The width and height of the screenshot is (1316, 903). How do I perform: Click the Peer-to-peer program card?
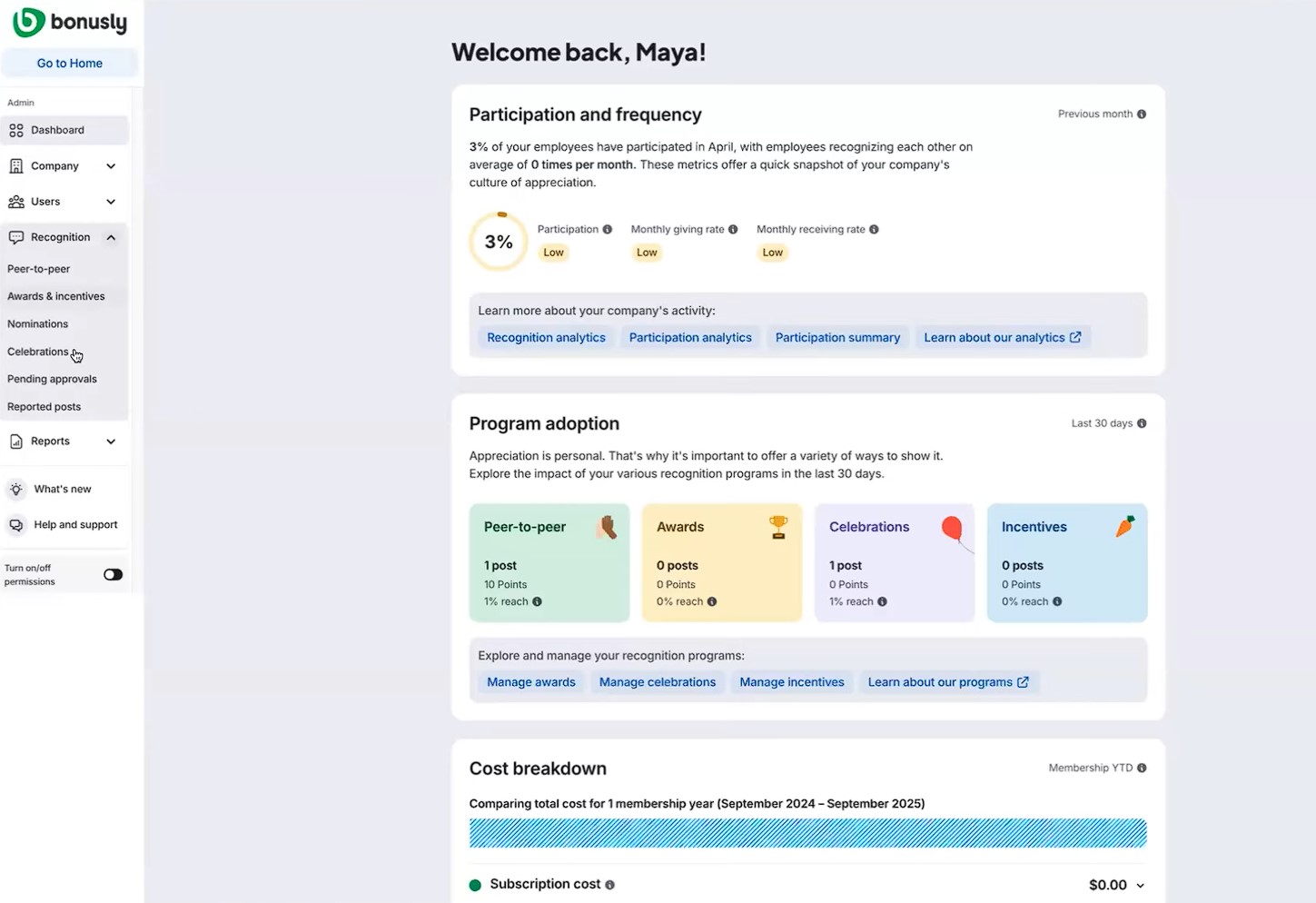tap(549, 562)
